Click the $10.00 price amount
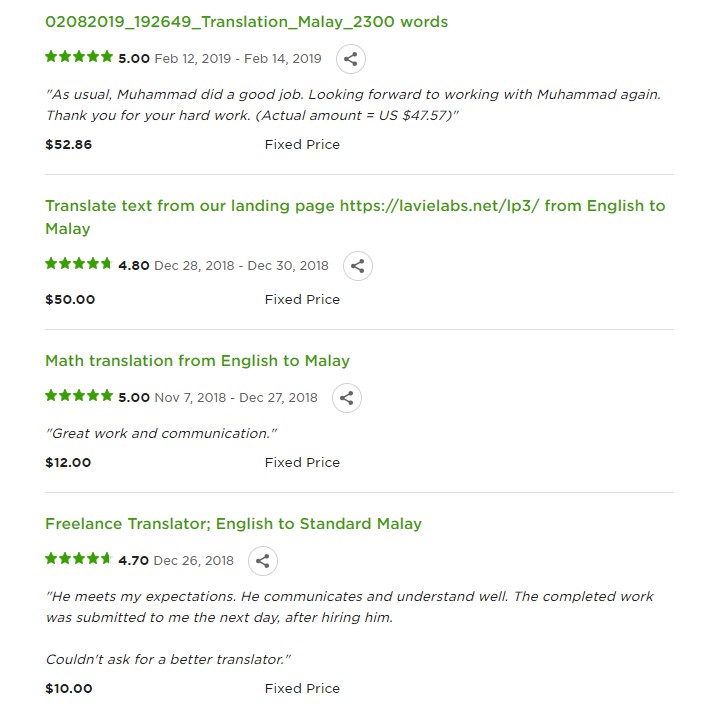The height and width of the screenshot is (704, 704). pyautogui.click(x=69, y=689)
